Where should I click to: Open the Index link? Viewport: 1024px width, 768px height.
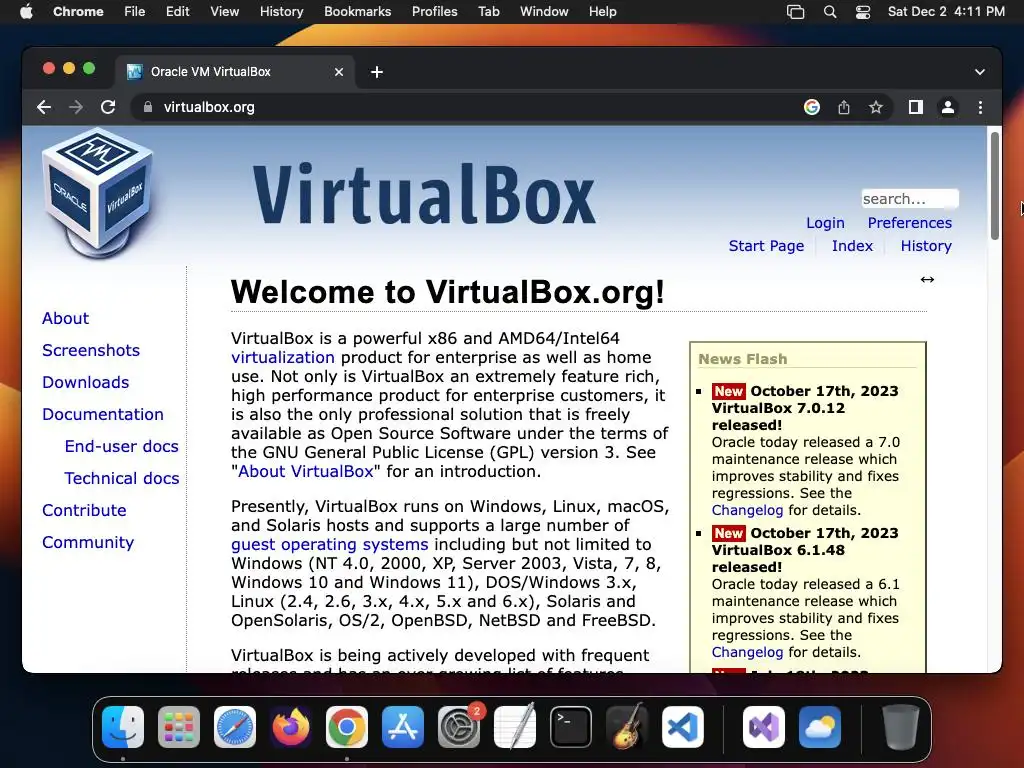[852, 246]
